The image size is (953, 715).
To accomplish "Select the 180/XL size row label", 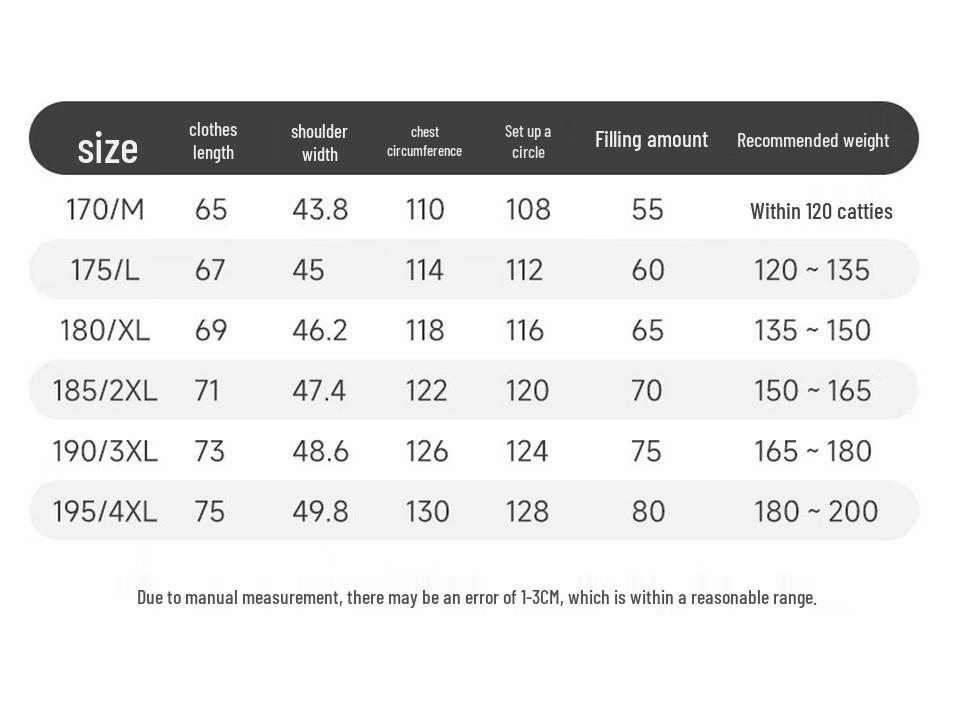I will pos(105,330).
